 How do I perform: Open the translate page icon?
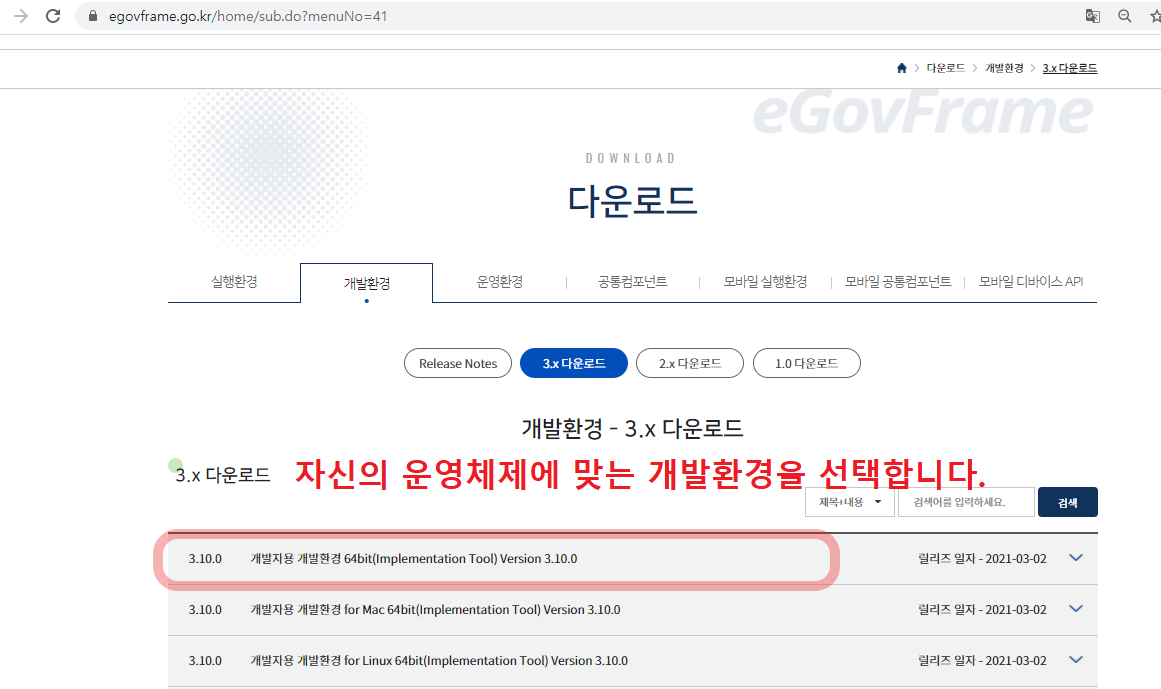pyautogui.click(x=1092, y=16)
